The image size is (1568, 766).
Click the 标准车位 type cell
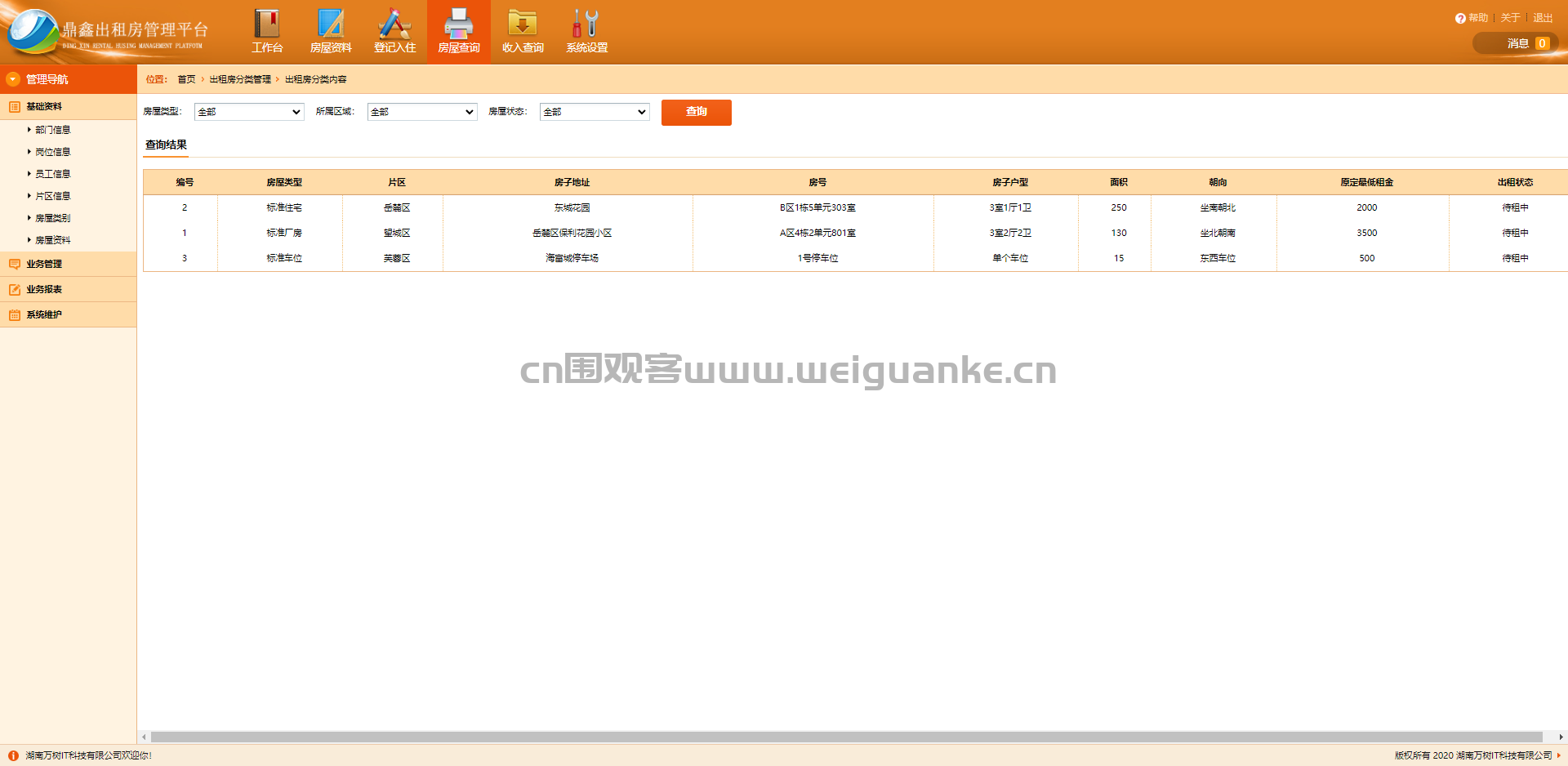click(x=284, y=258)
